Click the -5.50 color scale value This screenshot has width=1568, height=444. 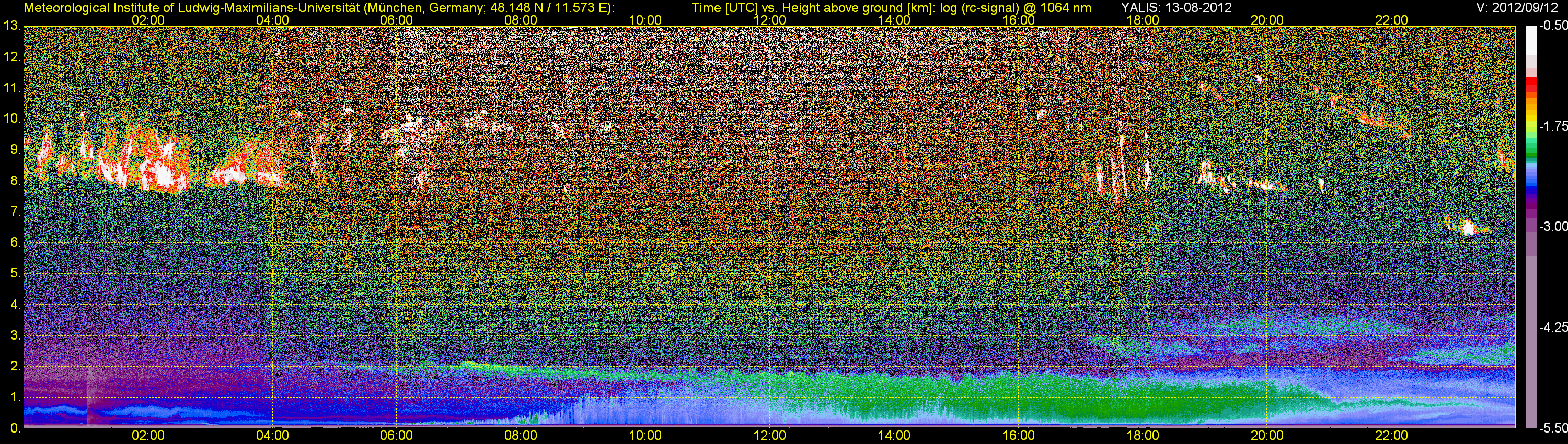coord(1553,428)
